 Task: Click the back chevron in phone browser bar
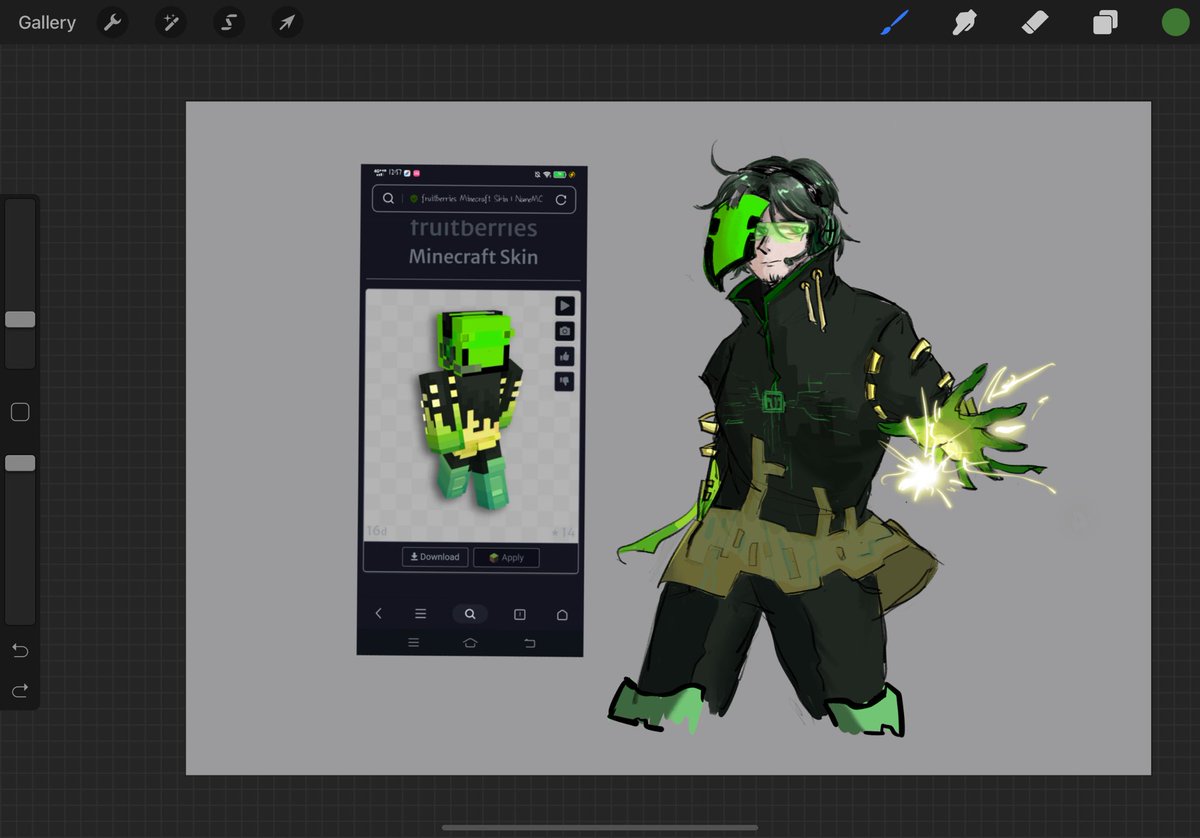point(378,614)
